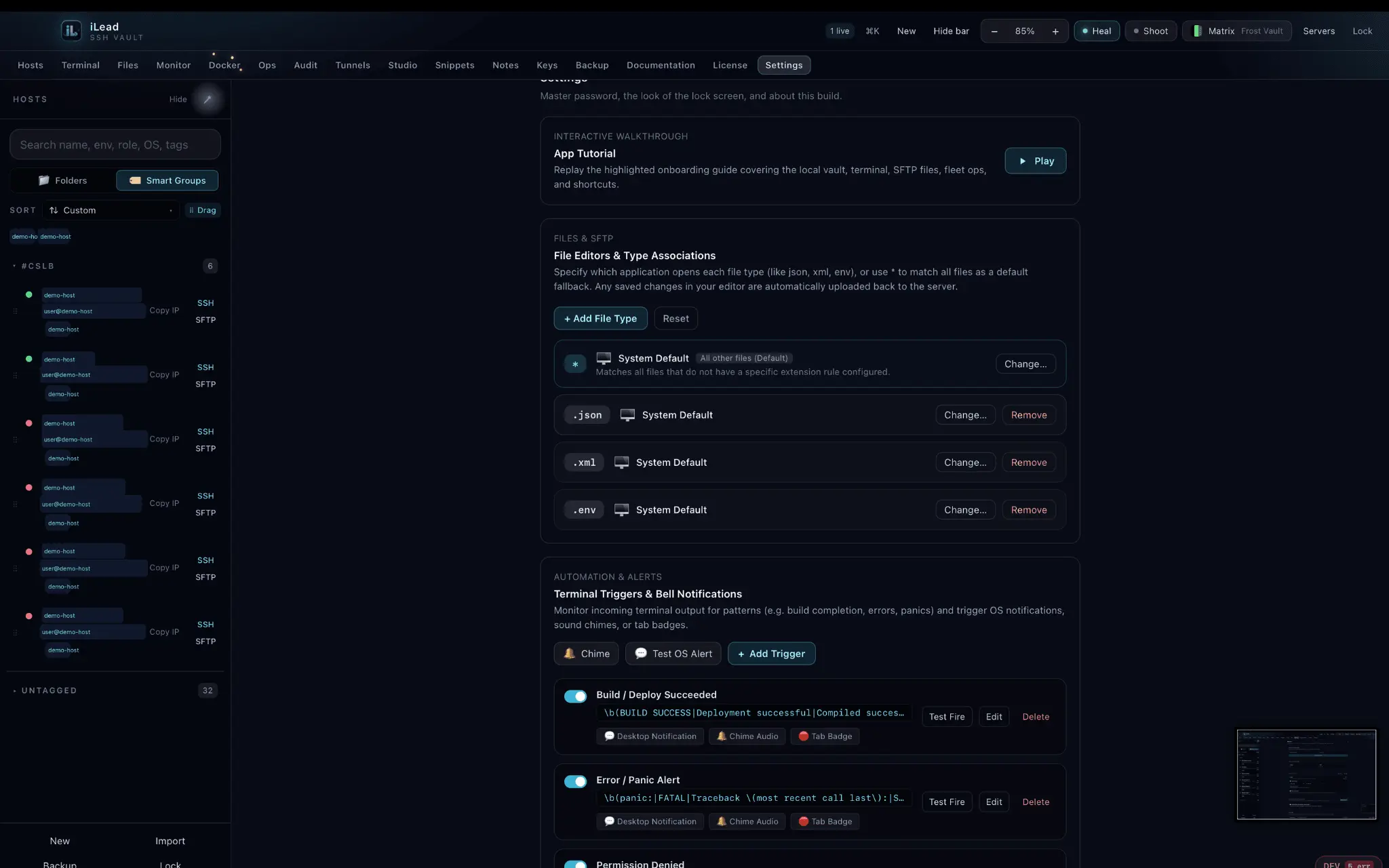Viewport: 1389px width, 868px height.
Task: Toggle the Build / Deploy Succeeded trigger
Action: click(x=575, y=696)
